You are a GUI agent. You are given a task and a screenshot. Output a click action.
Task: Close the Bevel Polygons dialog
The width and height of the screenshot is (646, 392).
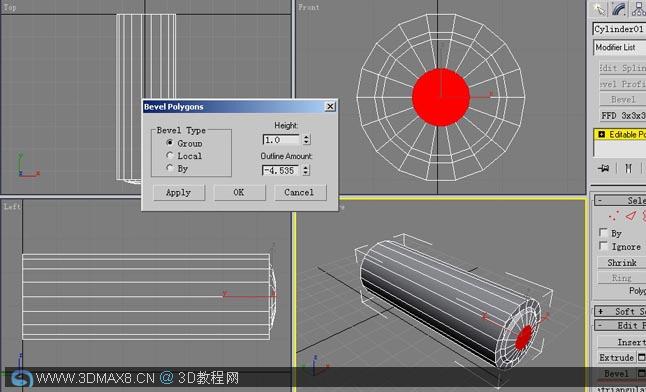point(330,106)
